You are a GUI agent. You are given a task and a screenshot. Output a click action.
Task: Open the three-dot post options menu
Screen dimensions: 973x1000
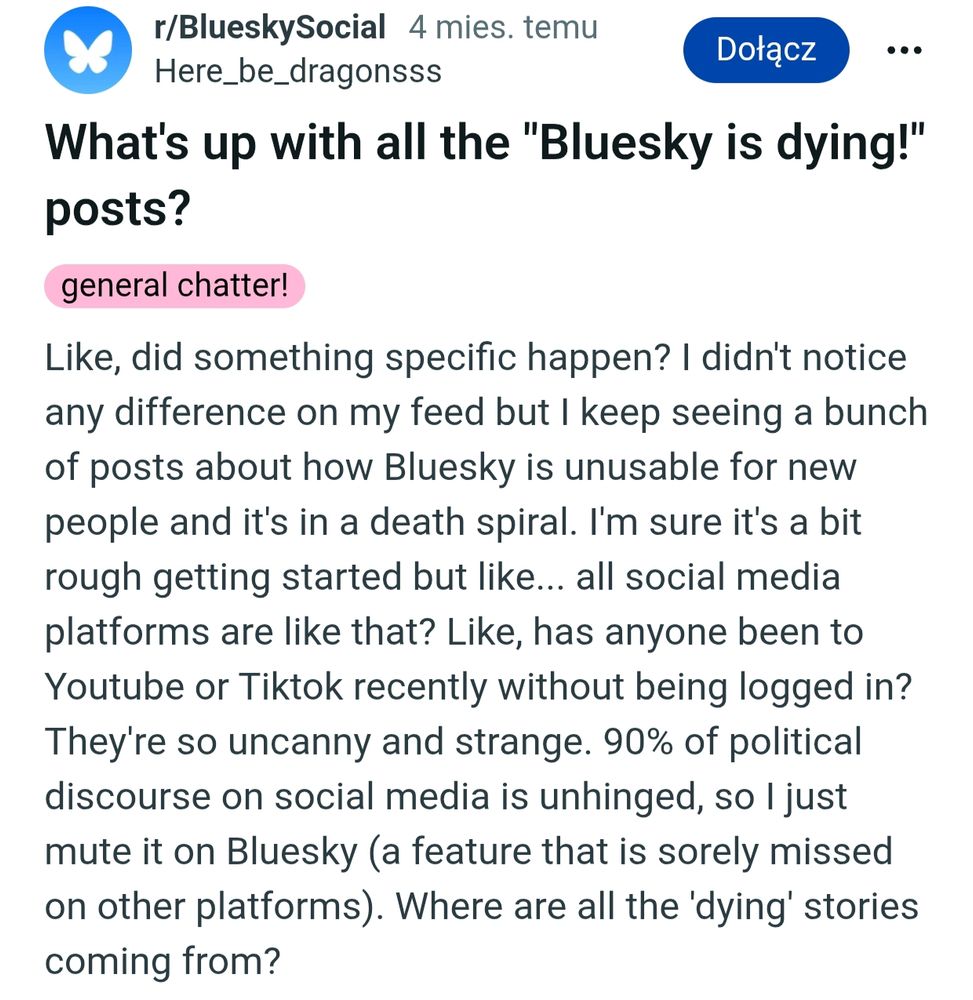(903, 51)
